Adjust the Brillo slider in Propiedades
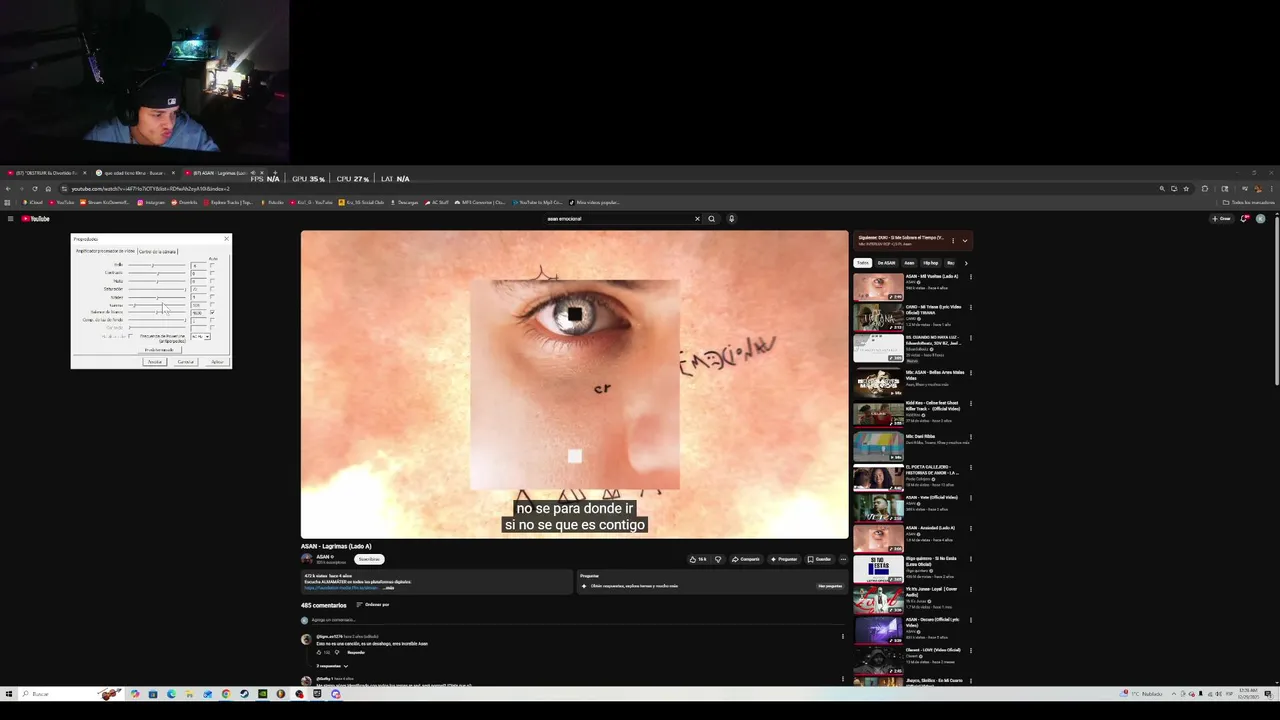The width and height of the screenshot is (1280, 720). (x=157, y=265)
